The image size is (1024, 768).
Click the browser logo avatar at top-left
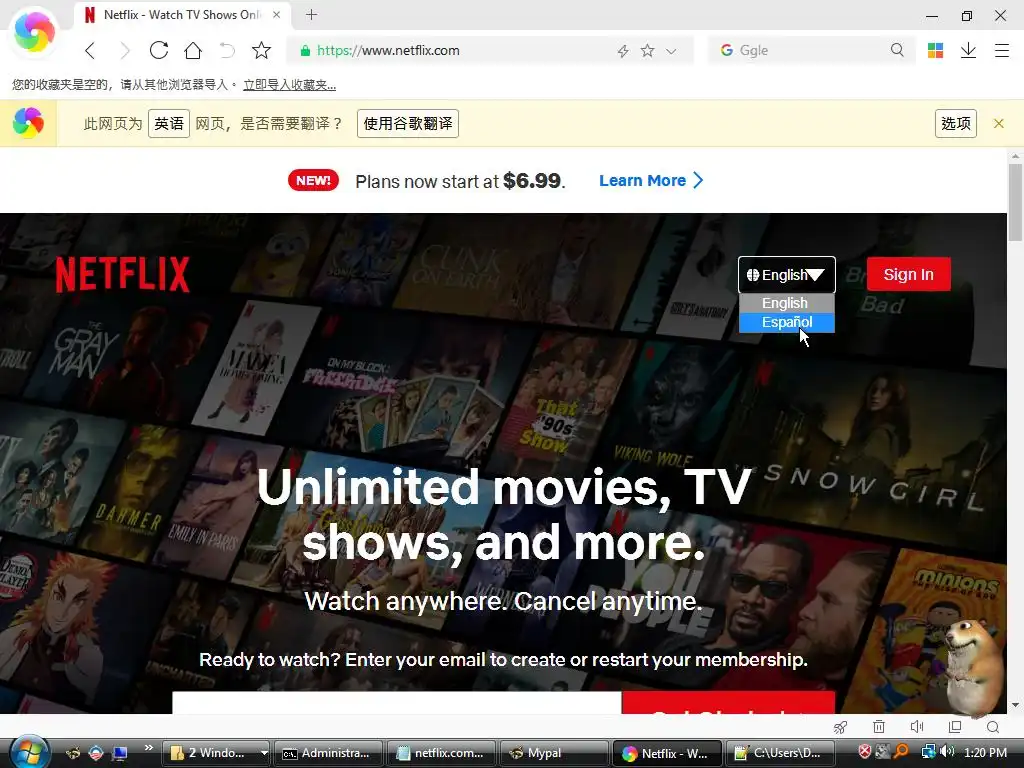coord(34,31)
